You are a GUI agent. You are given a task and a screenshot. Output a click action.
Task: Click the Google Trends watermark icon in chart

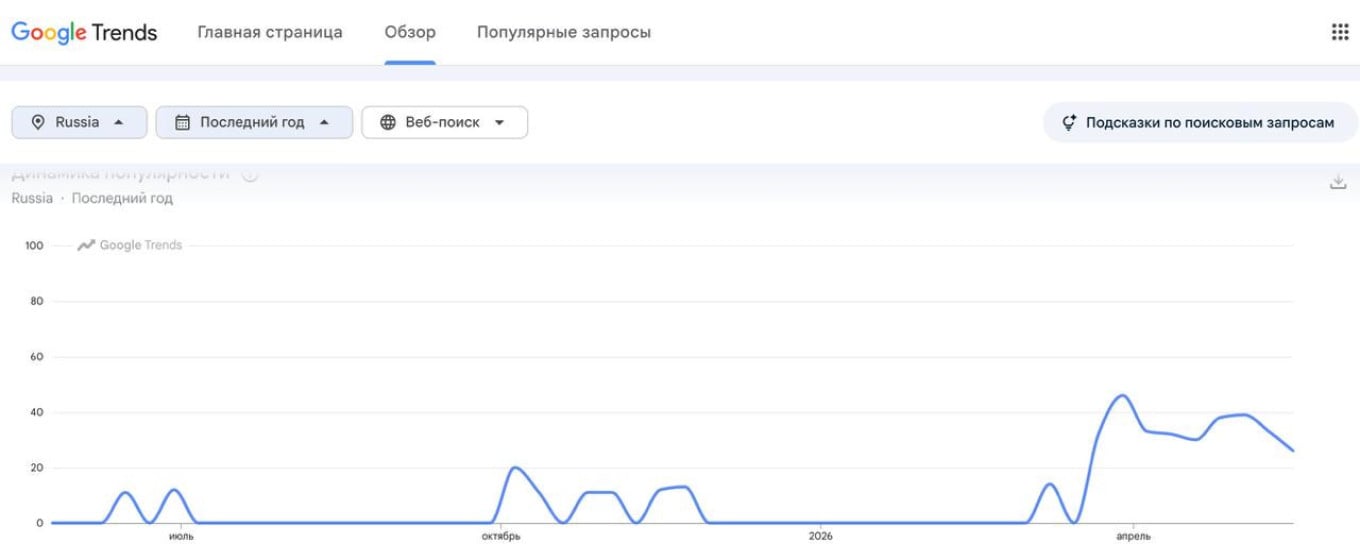(x=86, y=245)
